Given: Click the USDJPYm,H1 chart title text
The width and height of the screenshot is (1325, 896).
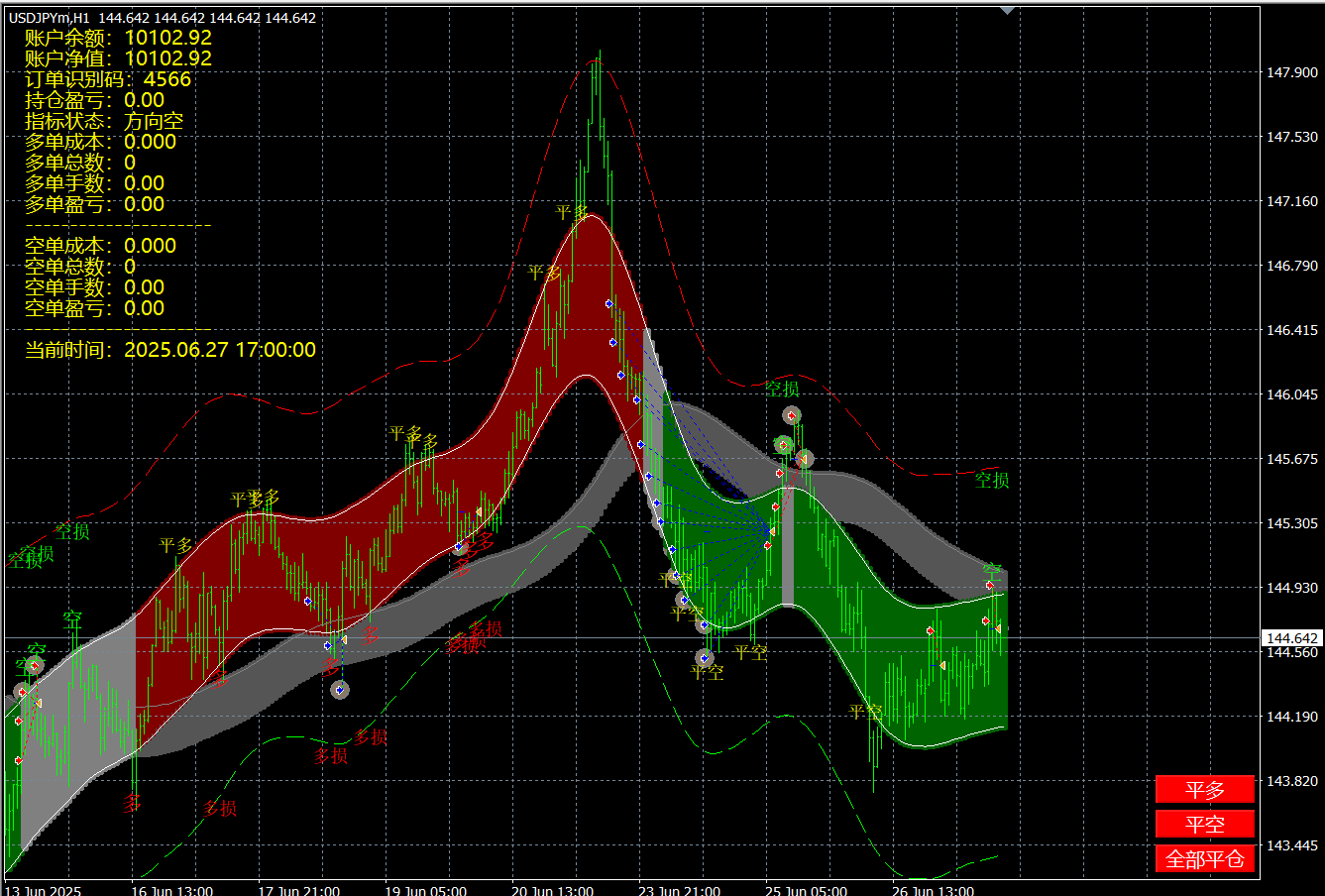Looking at the screenshot, I should coord(50,18).
